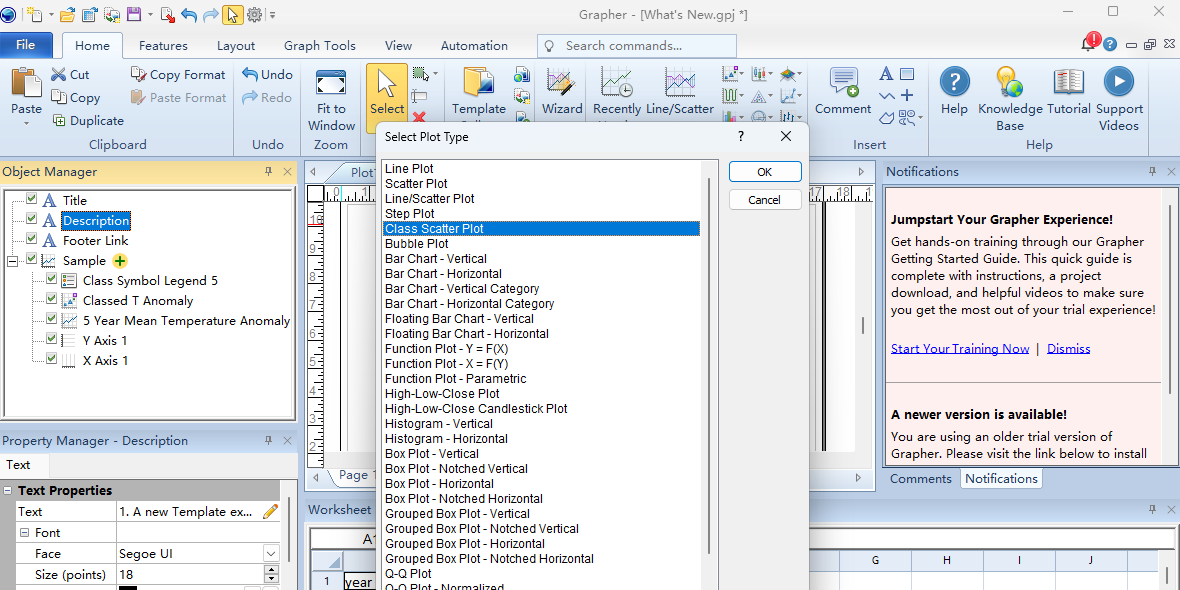
Task: Click the gear options quick access icon
Action: pyautogui.click(x=254, y=14)
